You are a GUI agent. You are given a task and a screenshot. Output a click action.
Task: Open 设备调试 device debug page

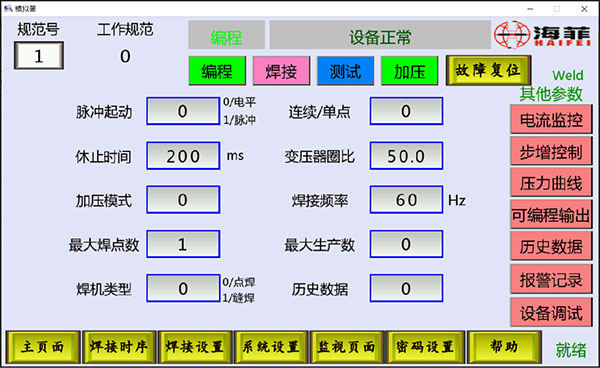click(x=551, y=313)
